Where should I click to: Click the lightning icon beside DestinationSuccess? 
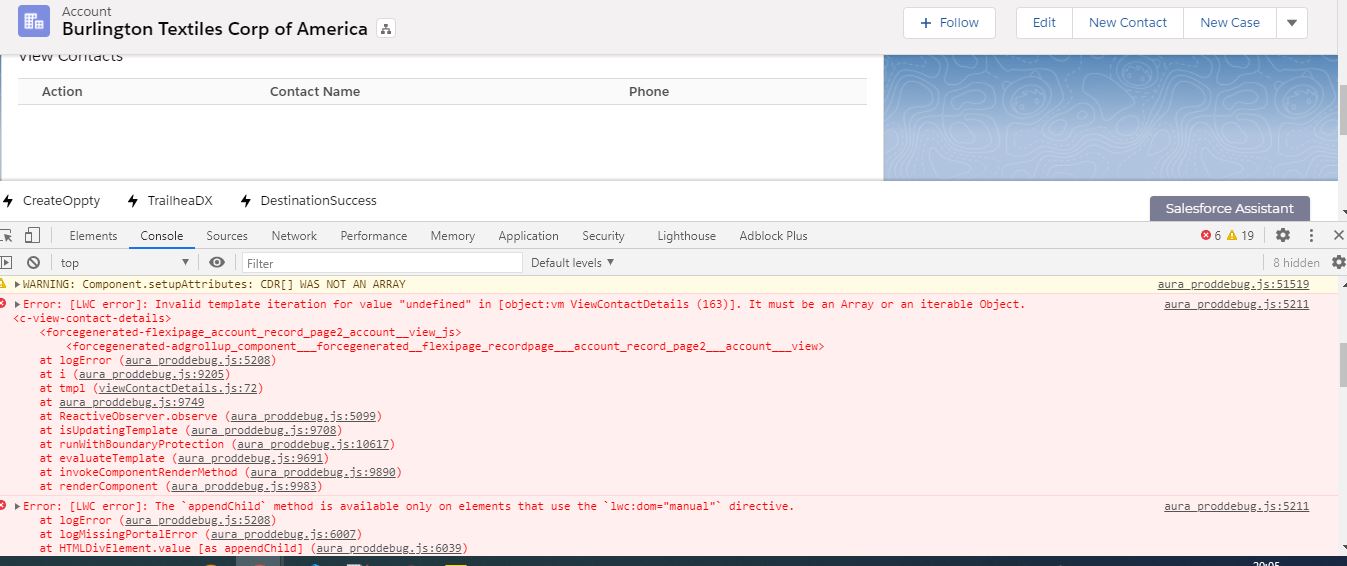(246, 201)
